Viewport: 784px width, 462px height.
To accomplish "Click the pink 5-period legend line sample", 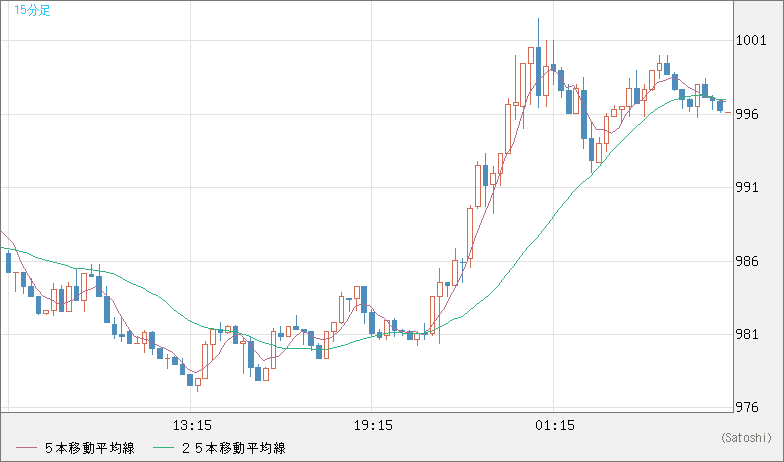I will tap(26, 448).
